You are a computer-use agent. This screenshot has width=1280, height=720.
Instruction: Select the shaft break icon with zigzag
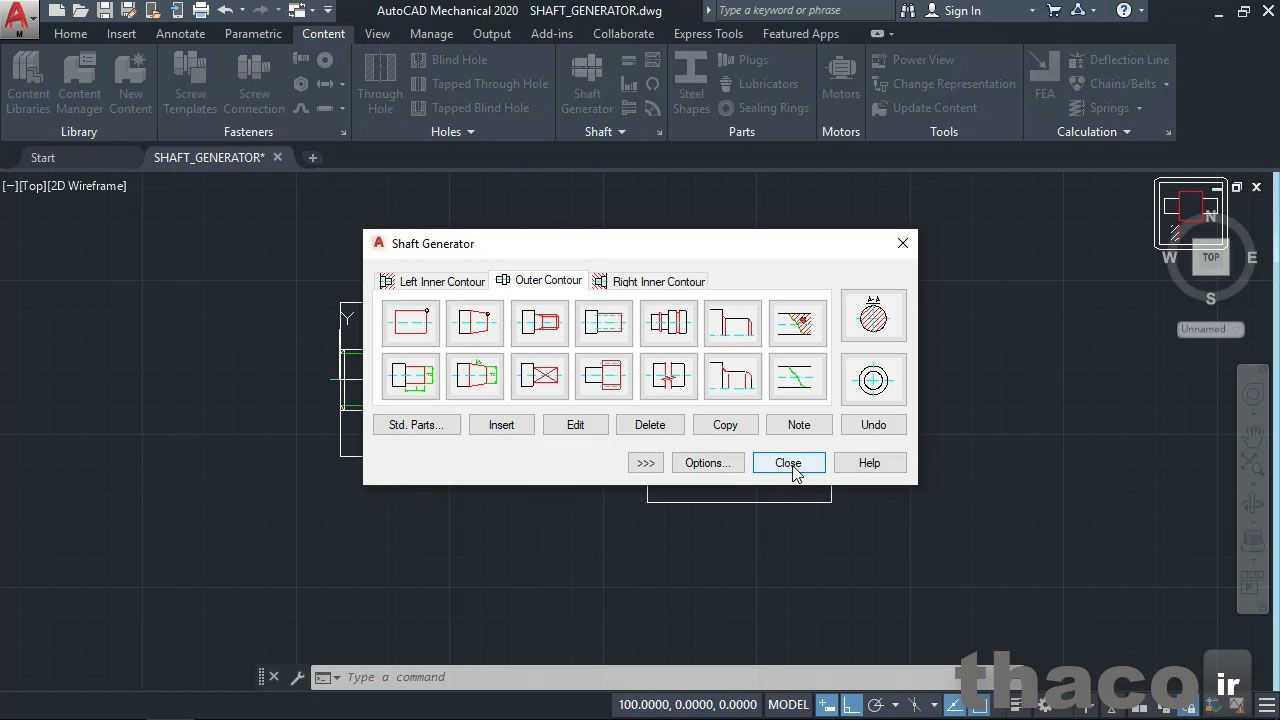669,376
